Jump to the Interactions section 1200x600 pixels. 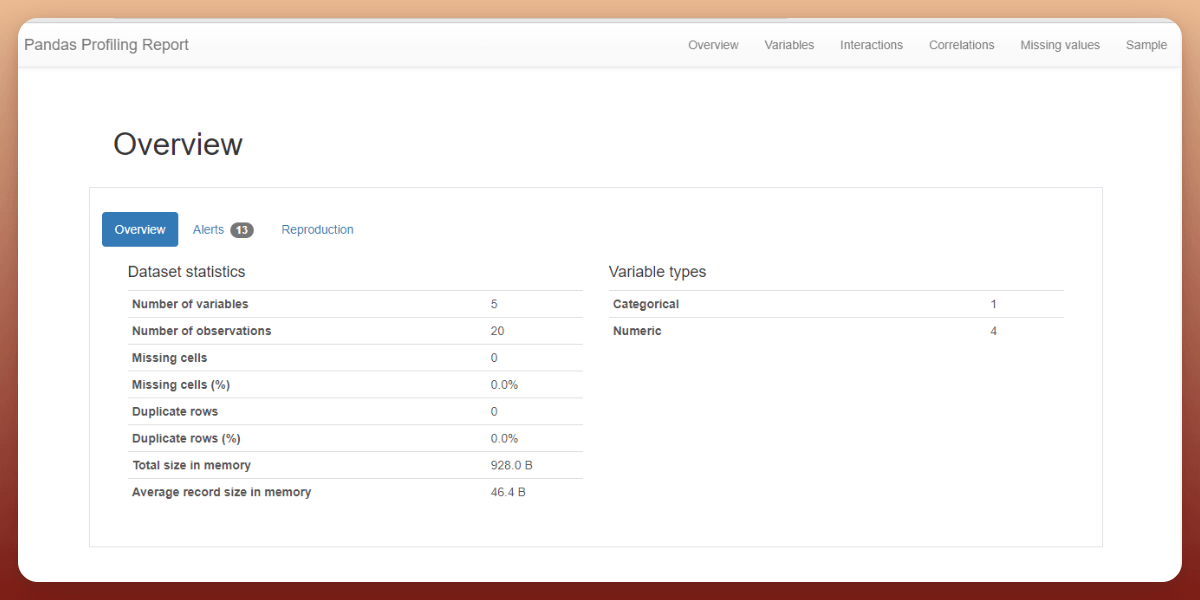[x=871, y=45]
